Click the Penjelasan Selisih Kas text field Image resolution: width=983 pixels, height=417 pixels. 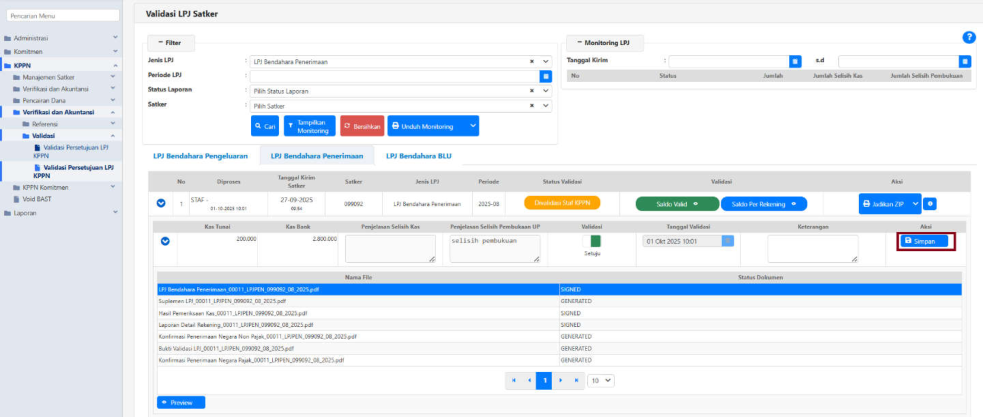(390, 248)
